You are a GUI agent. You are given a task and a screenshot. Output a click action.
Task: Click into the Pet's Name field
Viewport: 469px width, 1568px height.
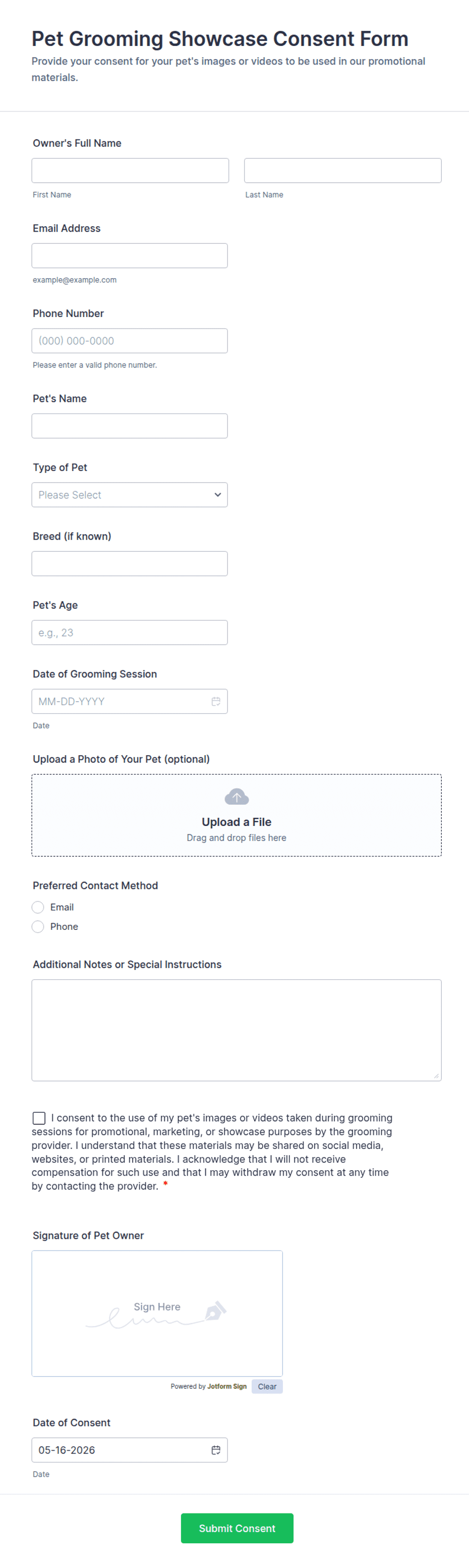click(130, 426)
